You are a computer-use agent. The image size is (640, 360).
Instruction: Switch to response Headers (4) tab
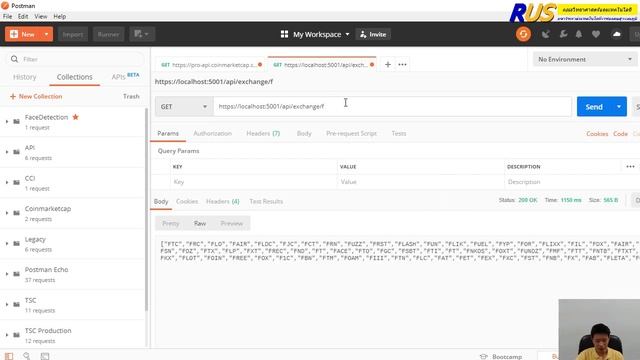click(222, 201)
